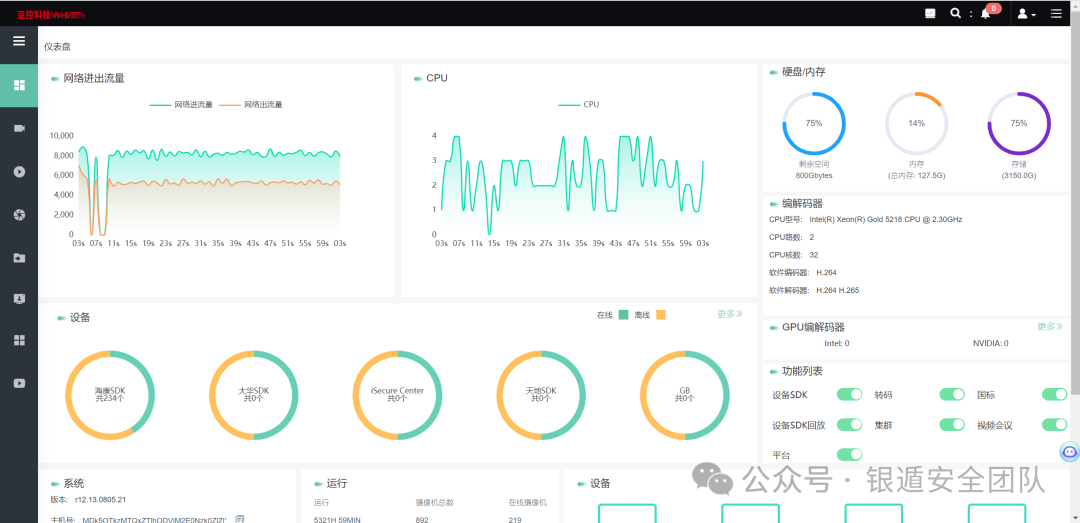Toggle the CPU series legend
1080x523 pixels.
(x=579, y=105)
